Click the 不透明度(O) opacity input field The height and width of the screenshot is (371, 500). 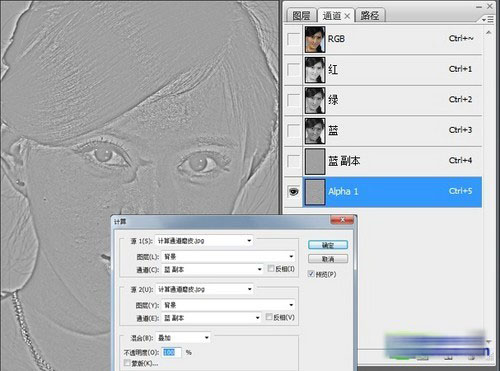tap(172, 352)
